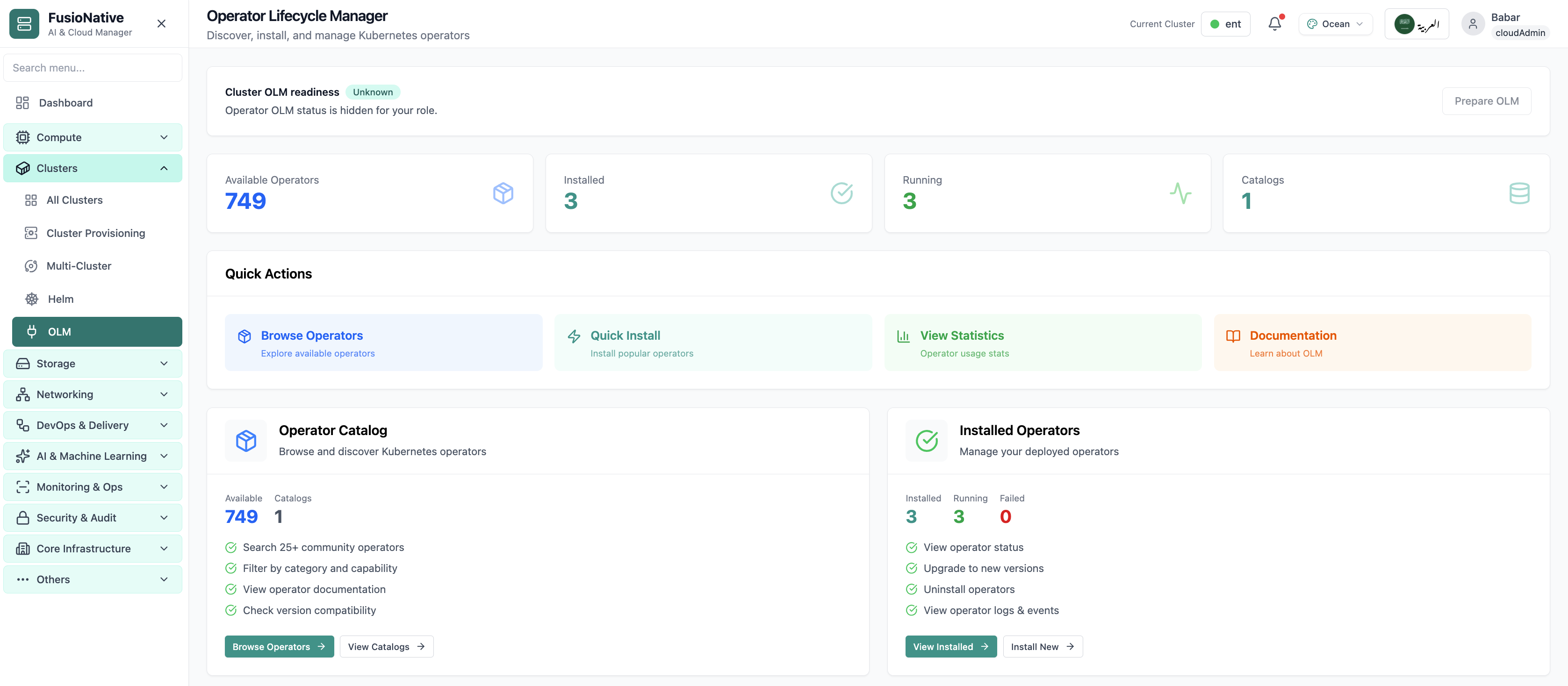Click the Catalogs database icon
The width and height of the screenshot is (1568, 686).
click(1519, 193)
